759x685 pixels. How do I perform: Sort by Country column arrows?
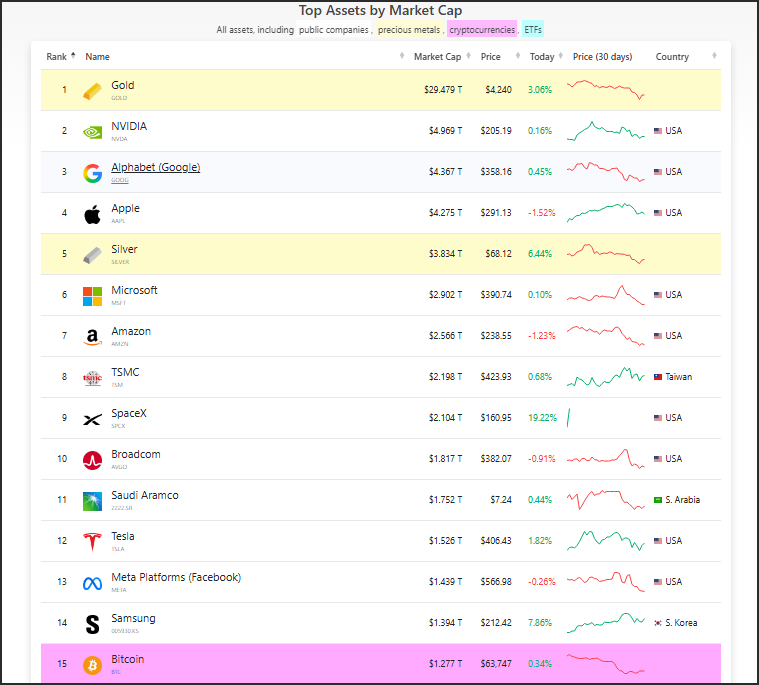tap(714, 56)
